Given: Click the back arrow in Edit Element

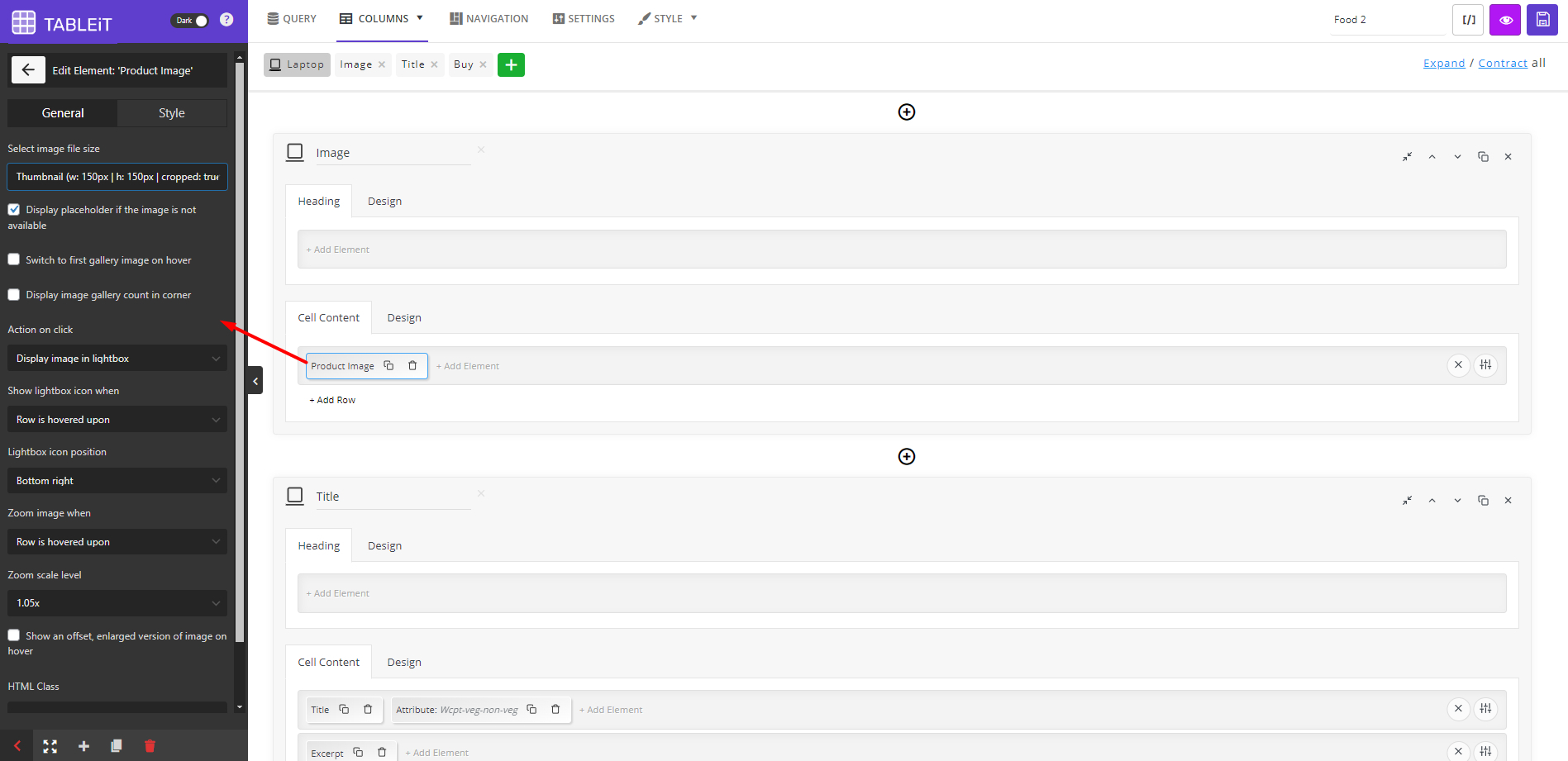Looking at the screenshot, I should point(28,70).
